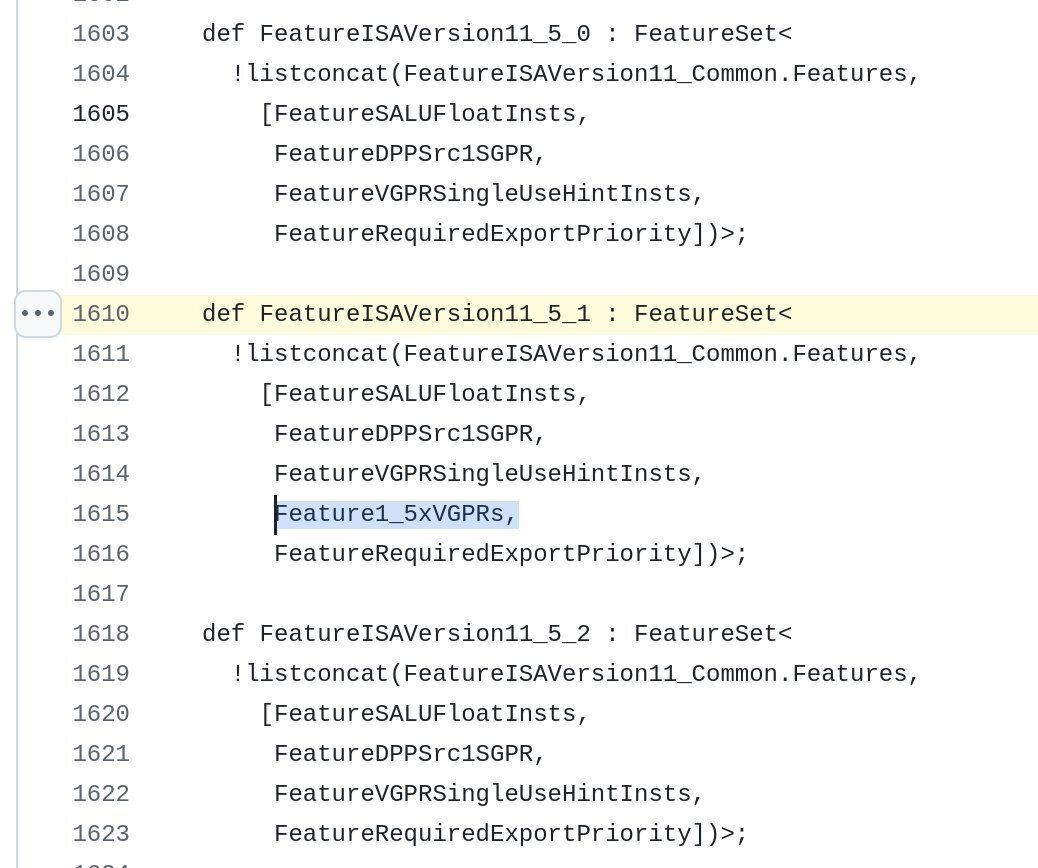The width and height of the screenshot is (1038, 868).
Task: Click the selected Feature1_5xVGPRs text
Action: 396,514
